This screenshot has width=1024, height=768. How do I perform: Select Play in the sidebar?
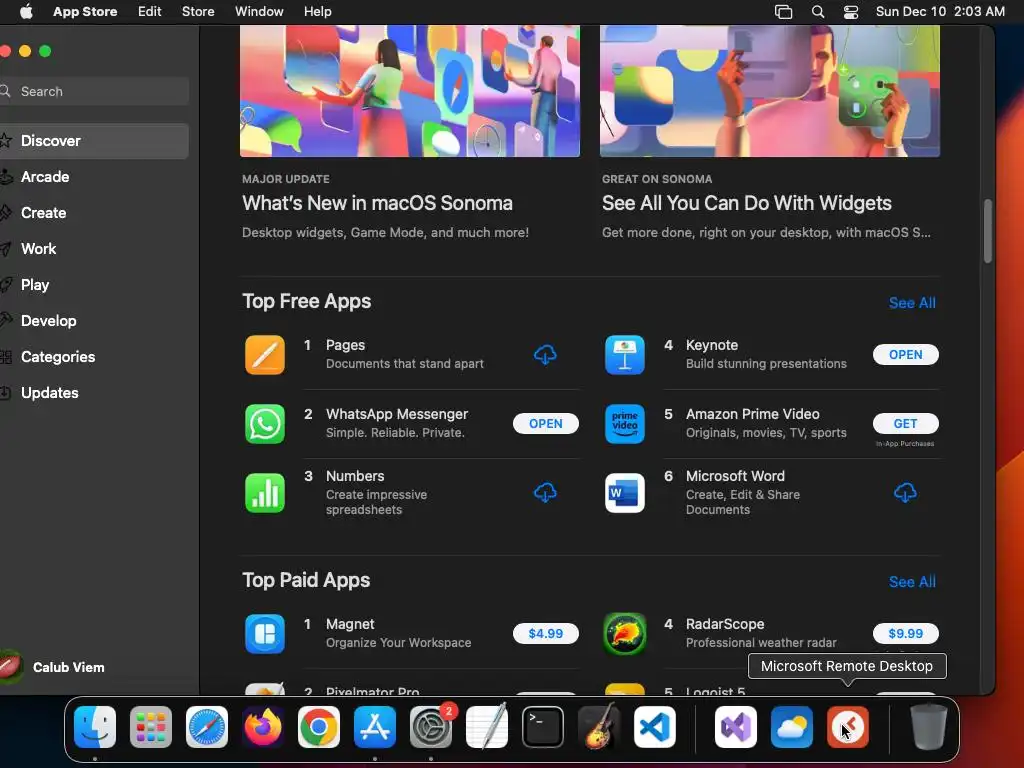pyautogui.click(x=93, y=285)
